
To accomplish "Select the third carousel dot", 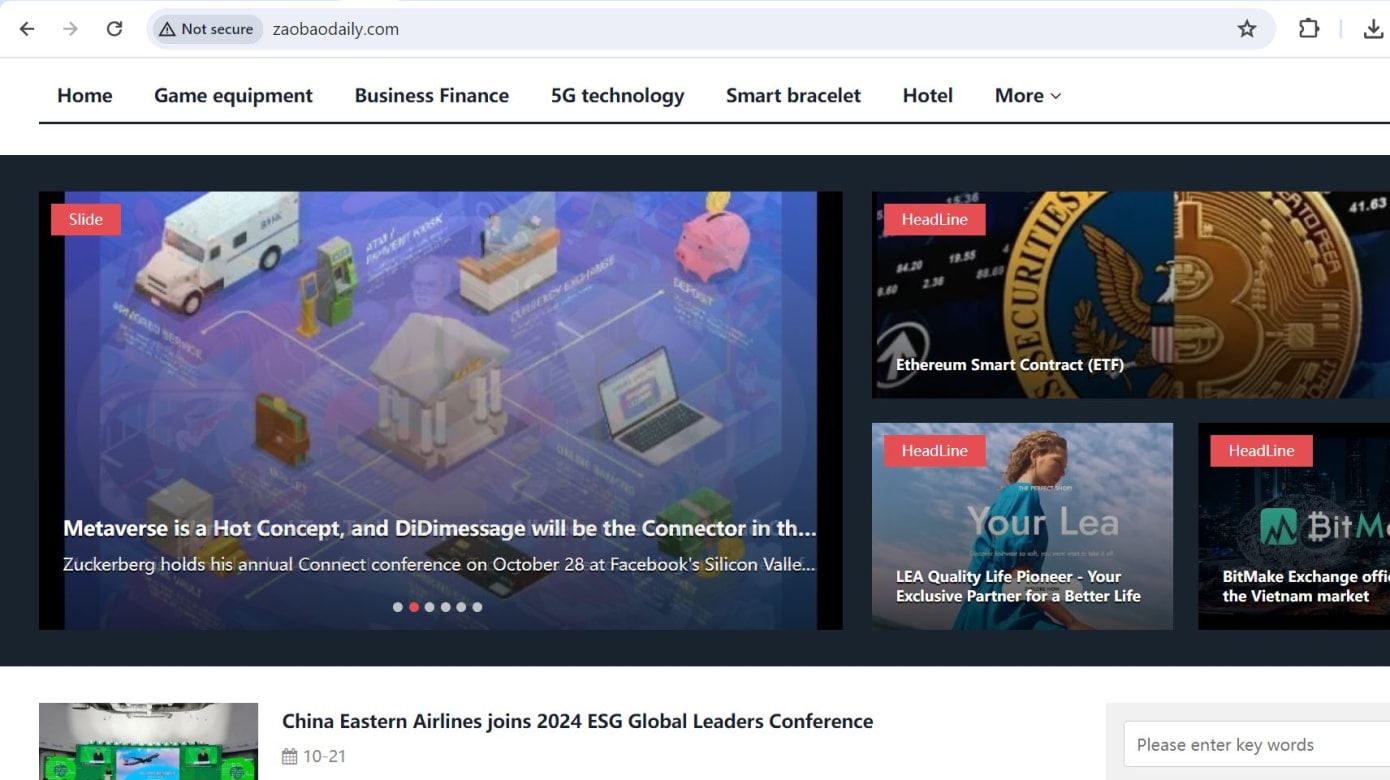I will coord(430,607).
